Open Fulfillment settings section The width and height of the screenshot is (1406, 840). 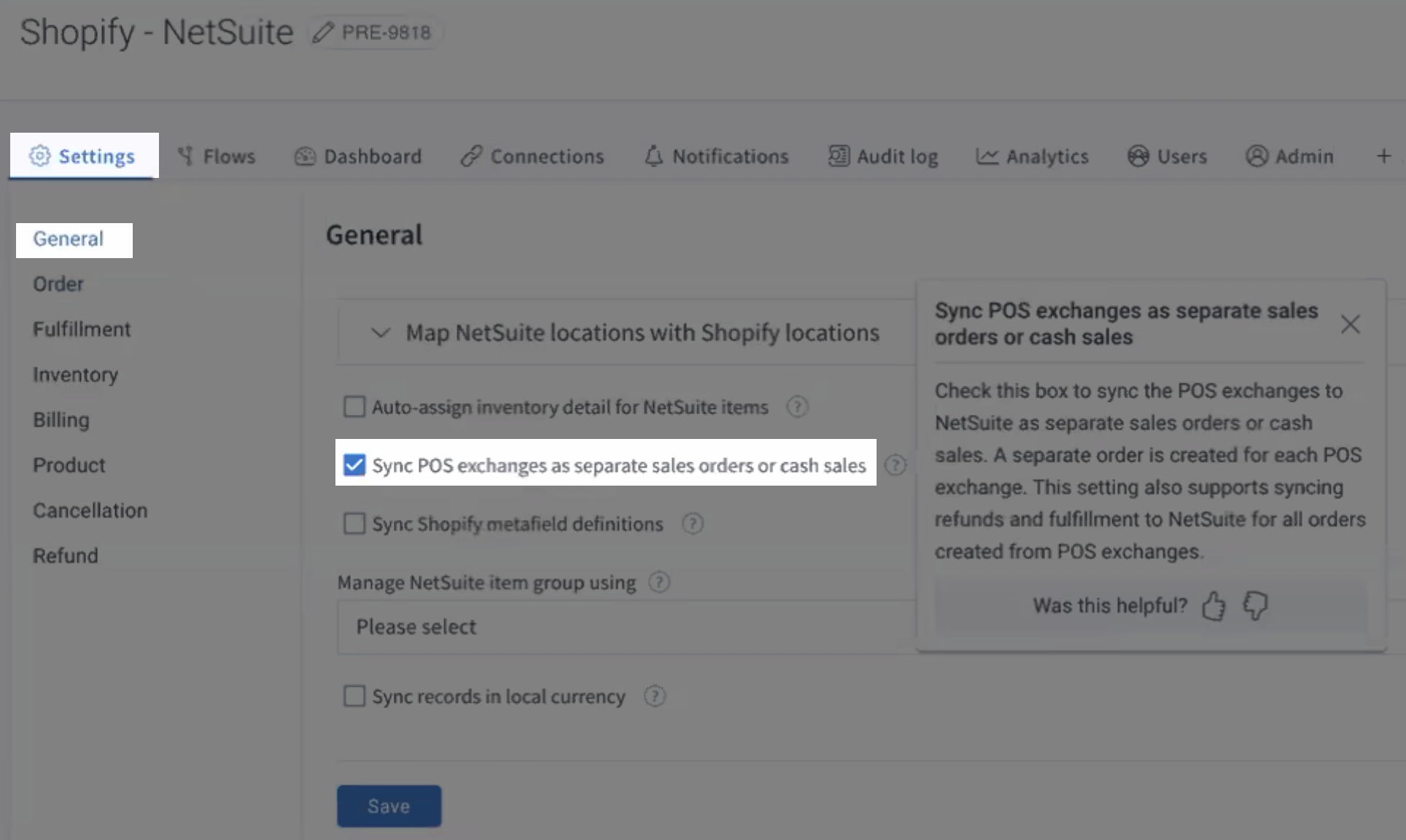(x=82, y=330)
